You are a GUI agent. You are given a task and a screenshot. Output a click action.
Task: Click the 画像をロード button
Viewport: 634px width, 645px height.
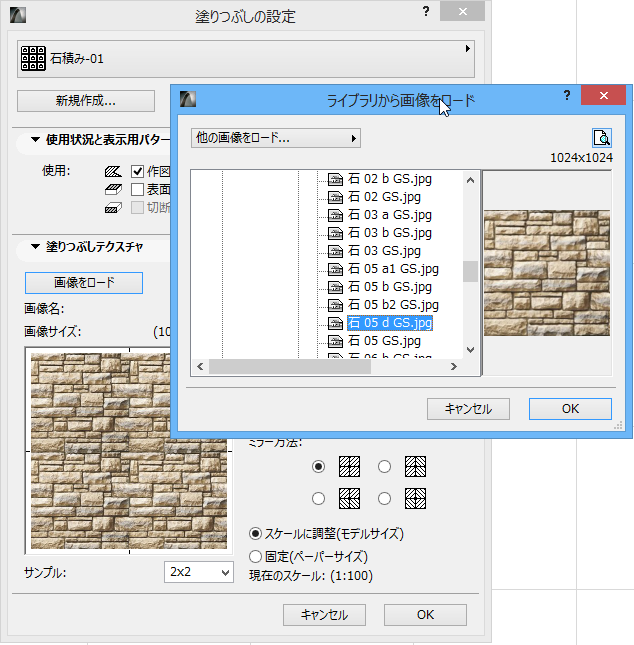[x=84, y=283]
